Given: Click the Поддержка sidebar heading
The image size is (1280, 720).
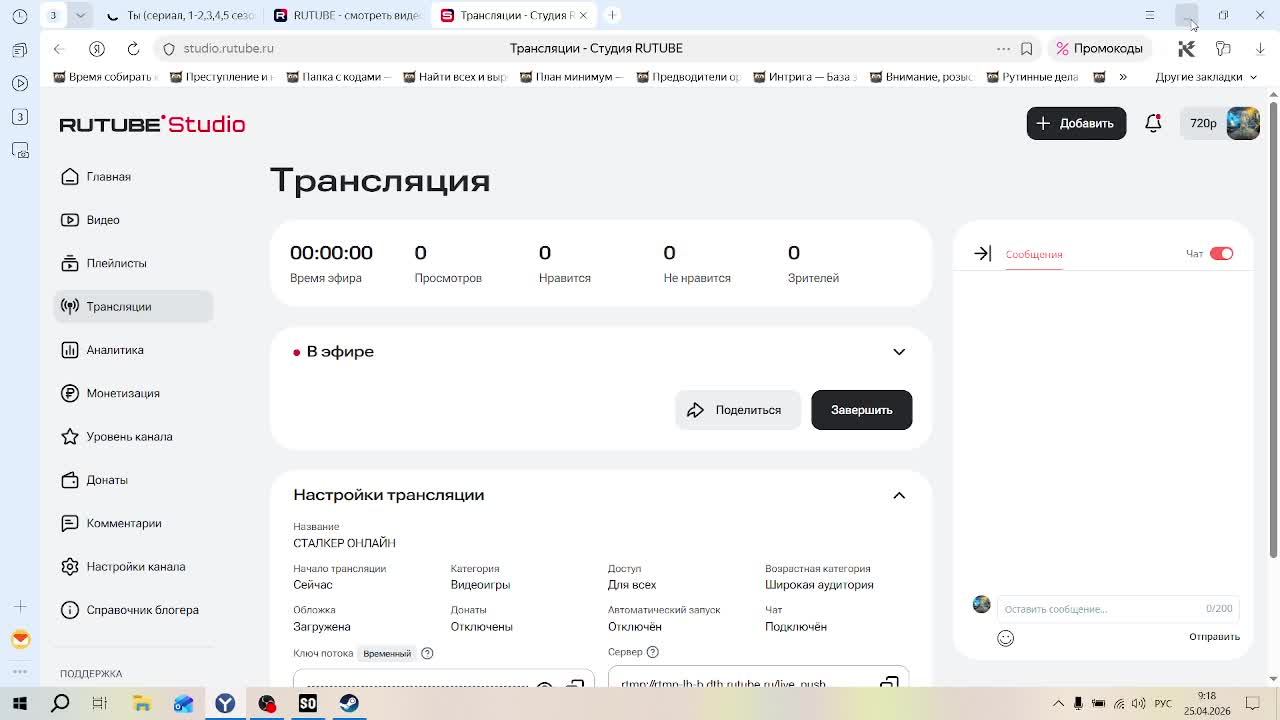Looking at the screenshot, I should [91, 674].
